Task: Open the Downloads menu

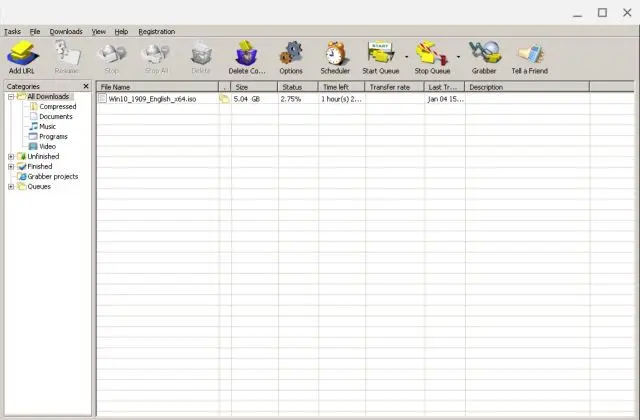Action: 66,32
